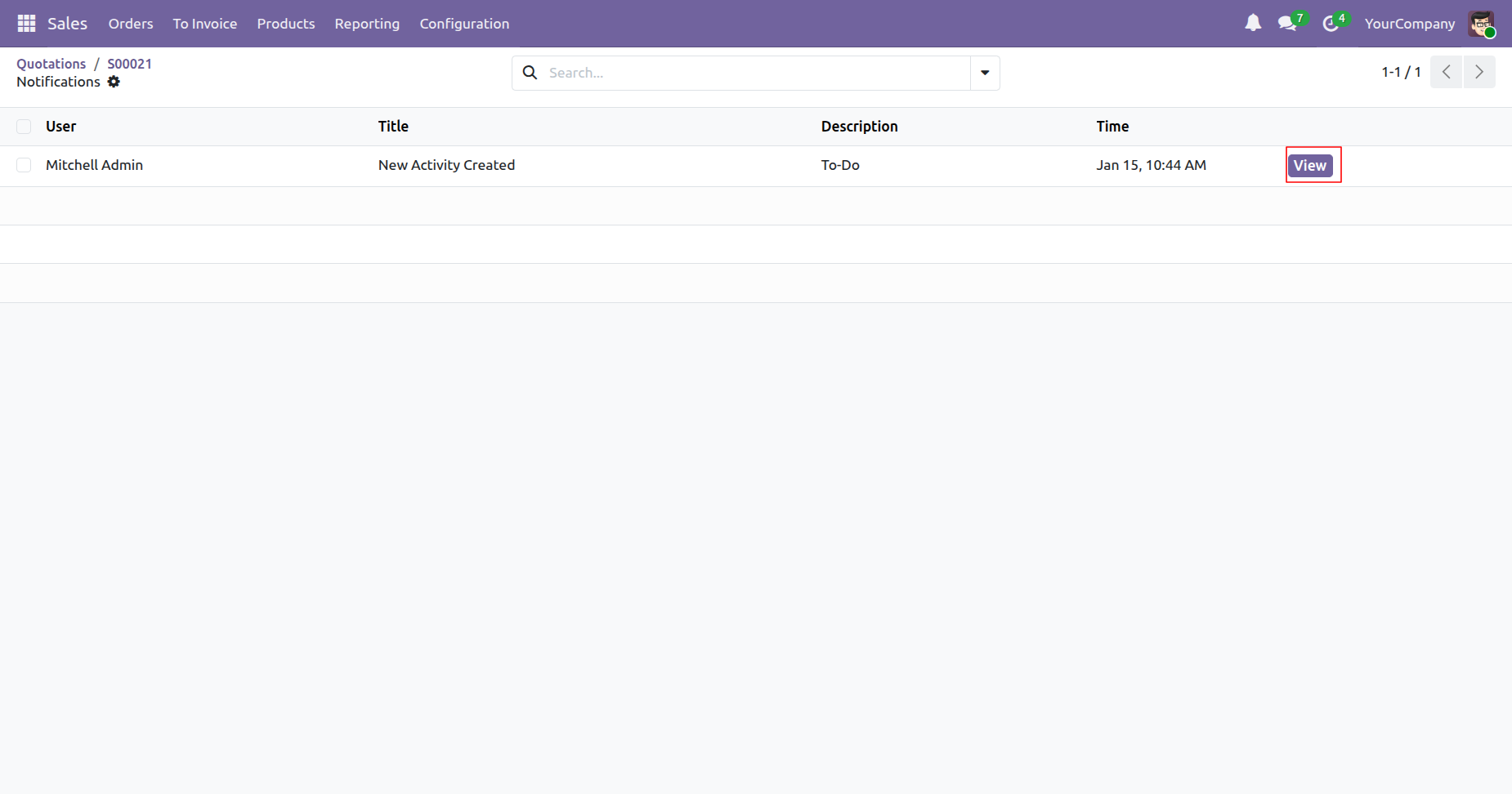Viewport: 1512px width, 794px height.
Task: Click the To-Do description cell
Action: [840, 165]
